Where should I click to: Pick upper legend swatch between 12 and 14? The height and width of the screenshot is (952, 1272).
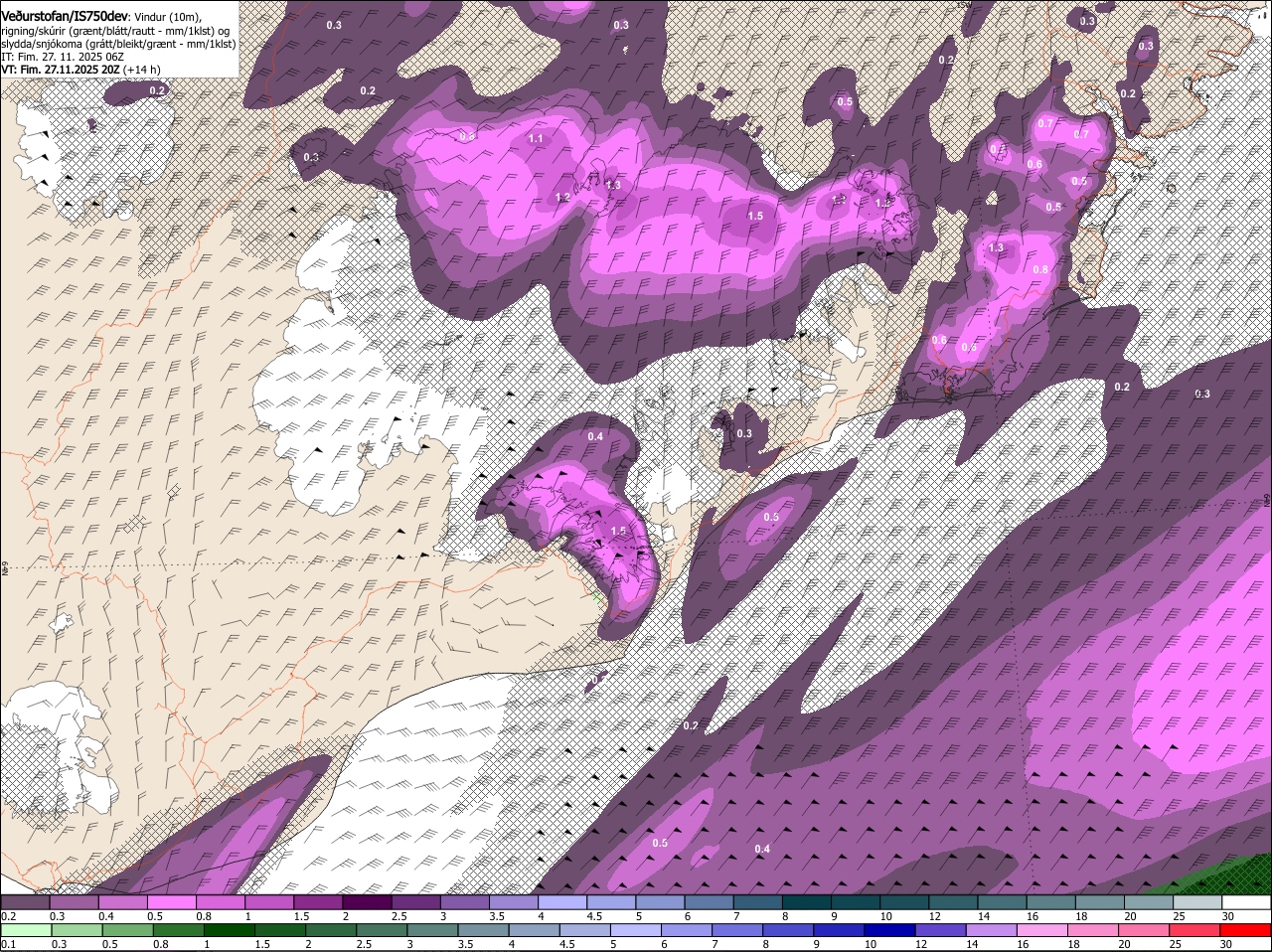[x=952, y=902]
